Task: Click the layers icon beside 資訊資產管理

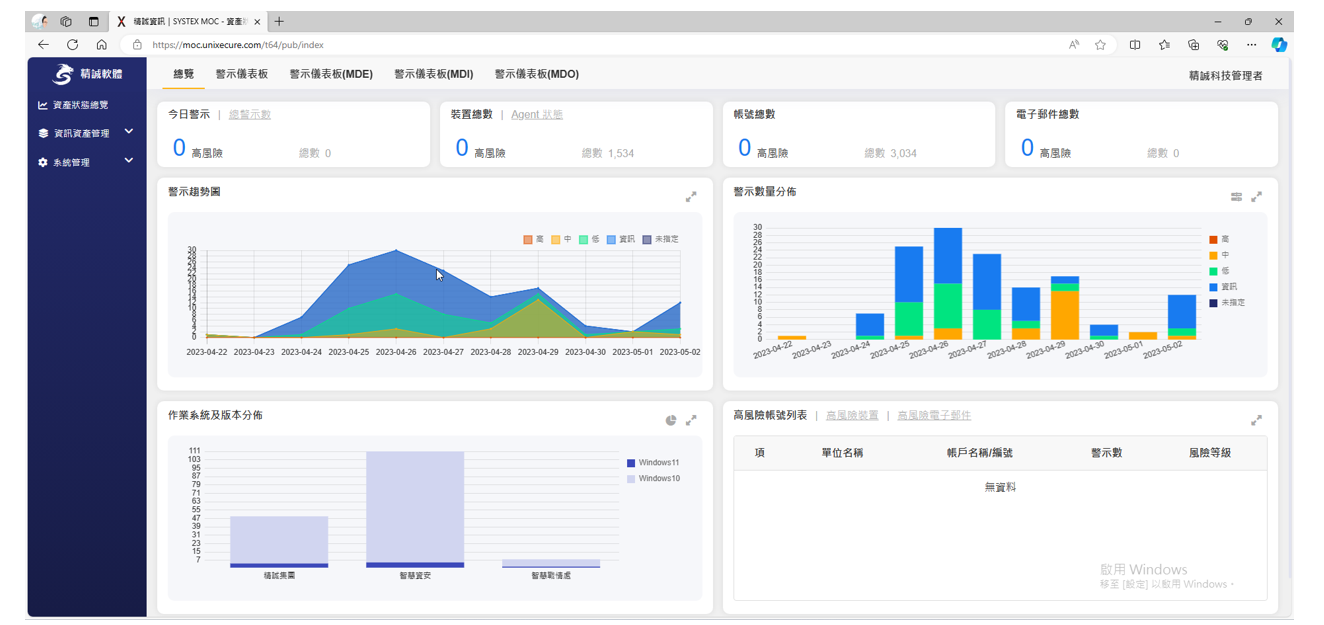Action: (43, 133)
